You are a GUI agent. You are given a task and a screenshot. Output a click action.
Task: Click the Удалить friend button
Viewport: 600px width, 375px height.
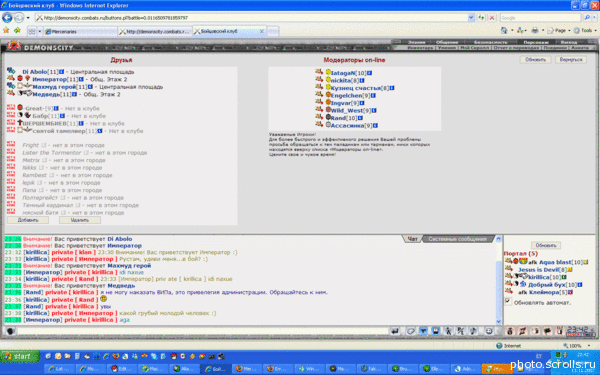click(x=80, y=220)
